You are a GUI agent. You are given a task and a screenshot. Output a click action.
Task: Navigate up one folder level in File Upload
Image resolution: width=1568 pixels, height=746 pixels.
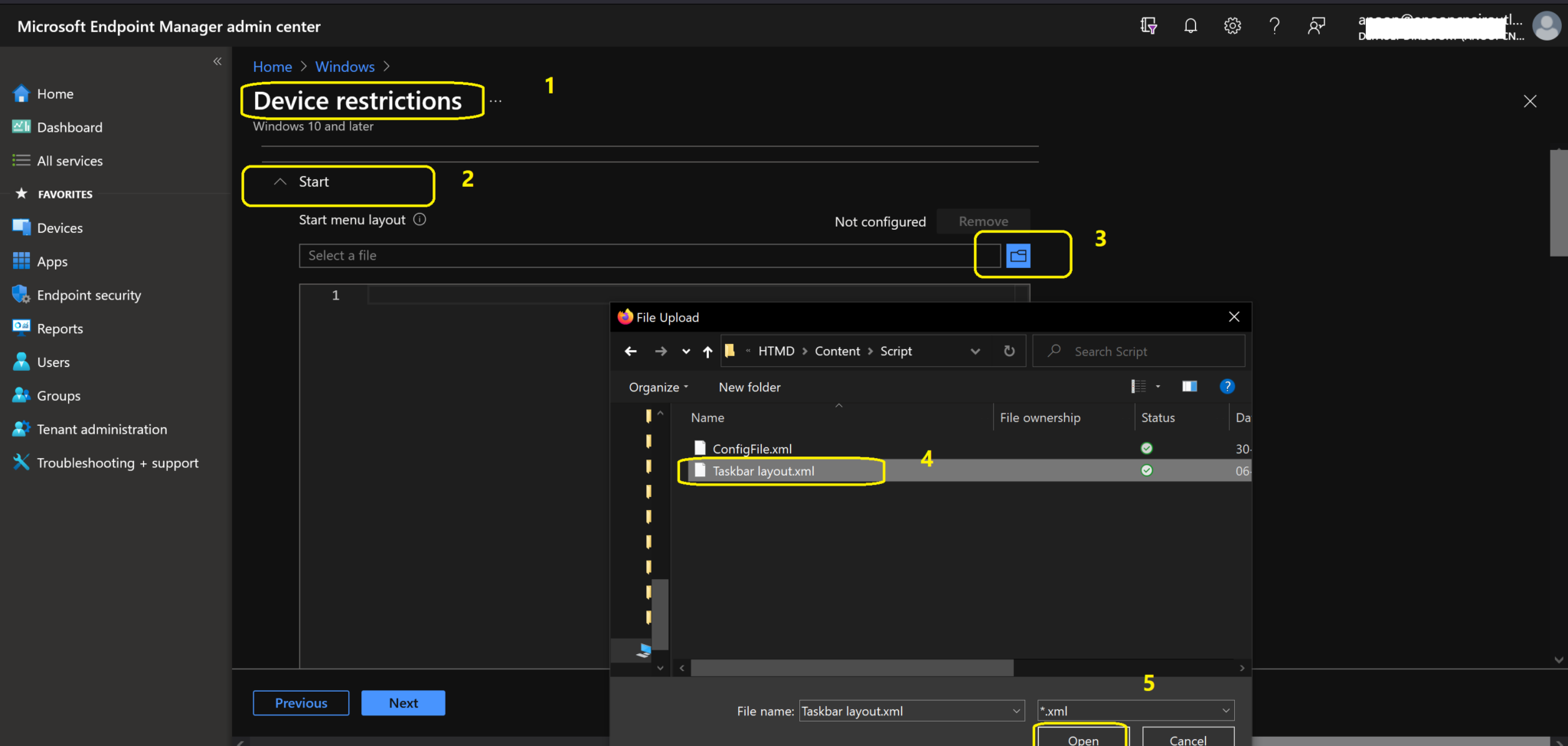[707, 351]
